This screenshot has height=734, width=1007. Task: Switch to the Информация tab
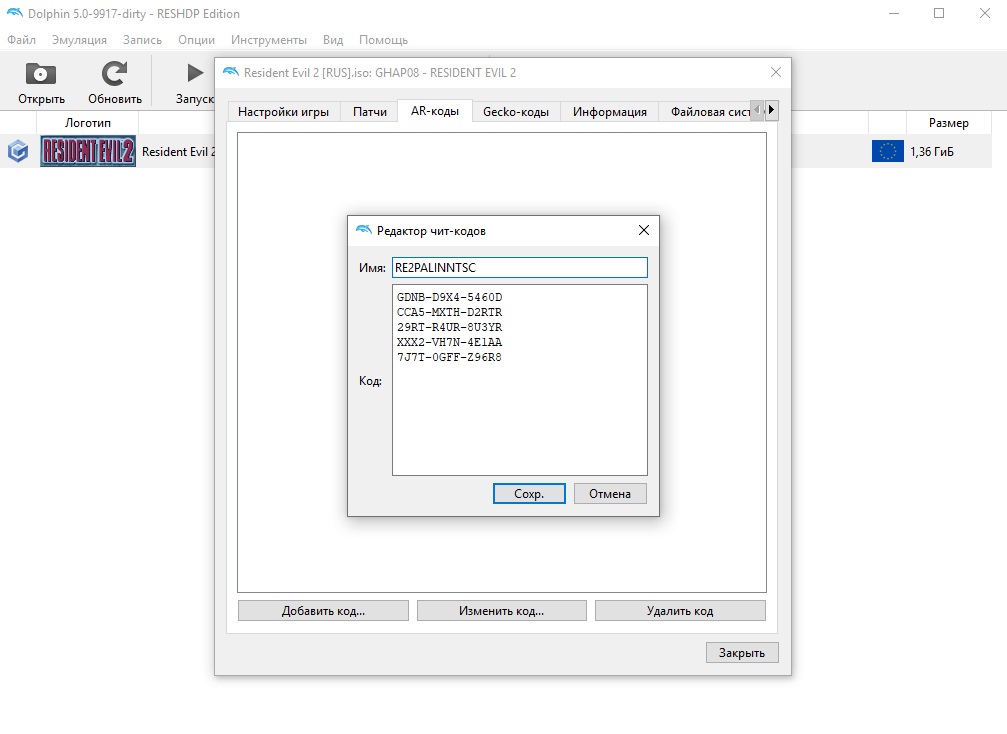(x=609, y=112)
